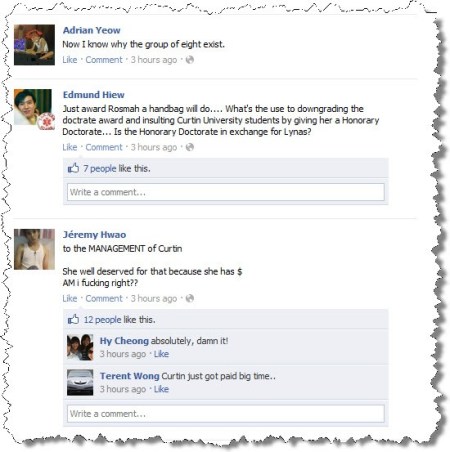Like Terent Wong's comment
The width and height of the screenshot is (450, 452).
[x=161, y=389]
